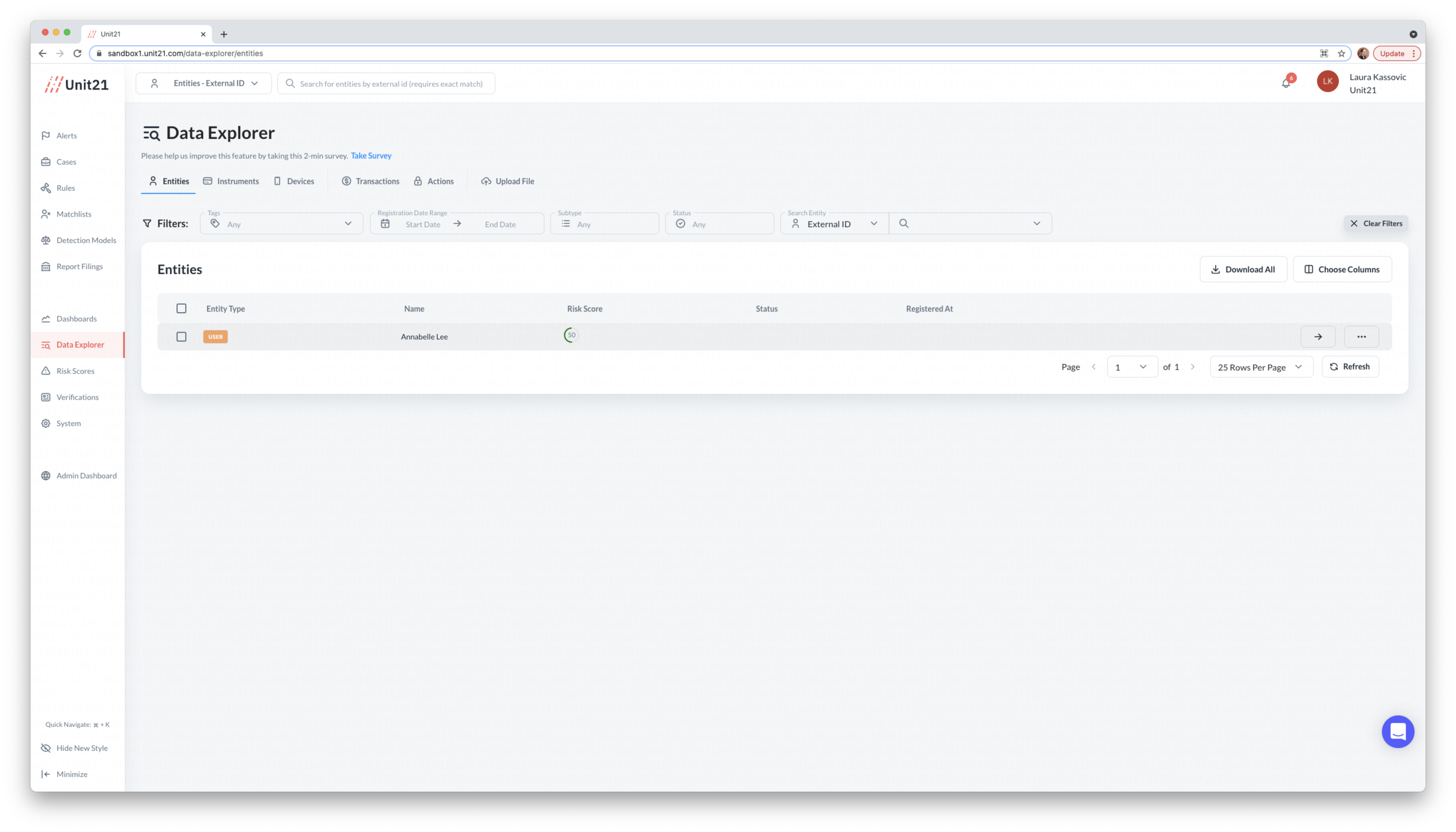Follow the Take Survey link
This screenshot has height=832, width=1456.
click(371, 156)
